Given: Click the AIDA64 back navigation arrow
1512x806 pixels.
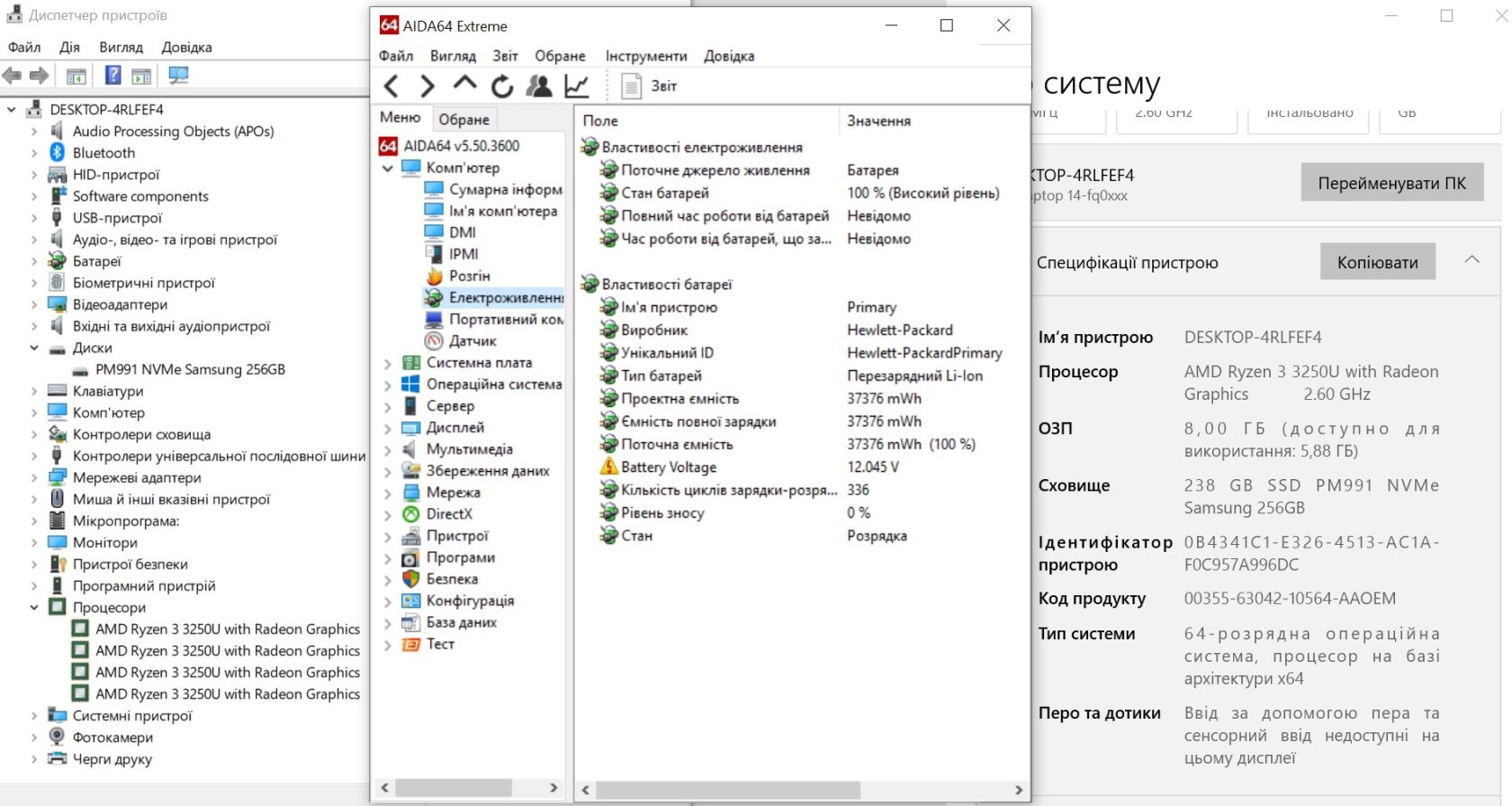Looking at the screenshot, I should point(391,86).
